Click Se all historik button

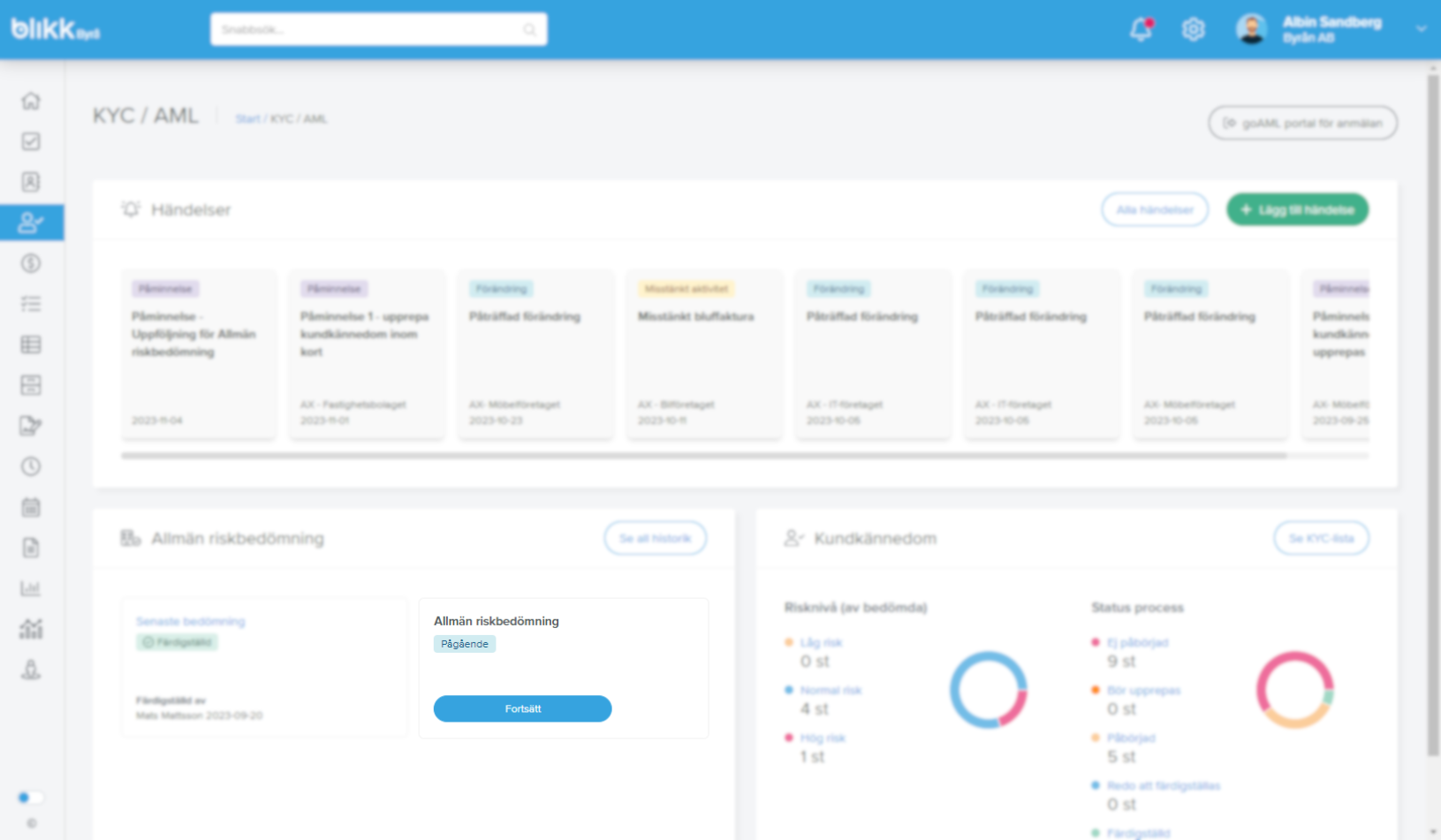click(x=655, y=538)
